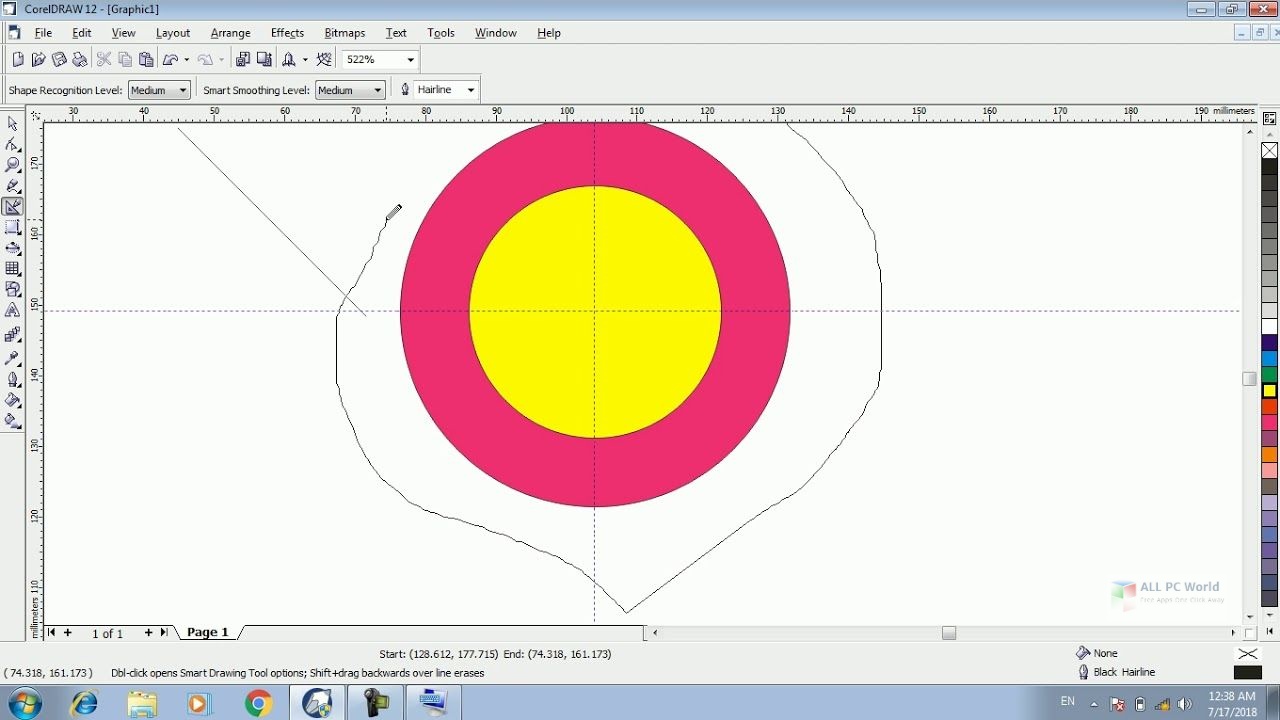The image size is (1280, 720).
Task: Open the Arrange menu
Action: pos(230,33)
